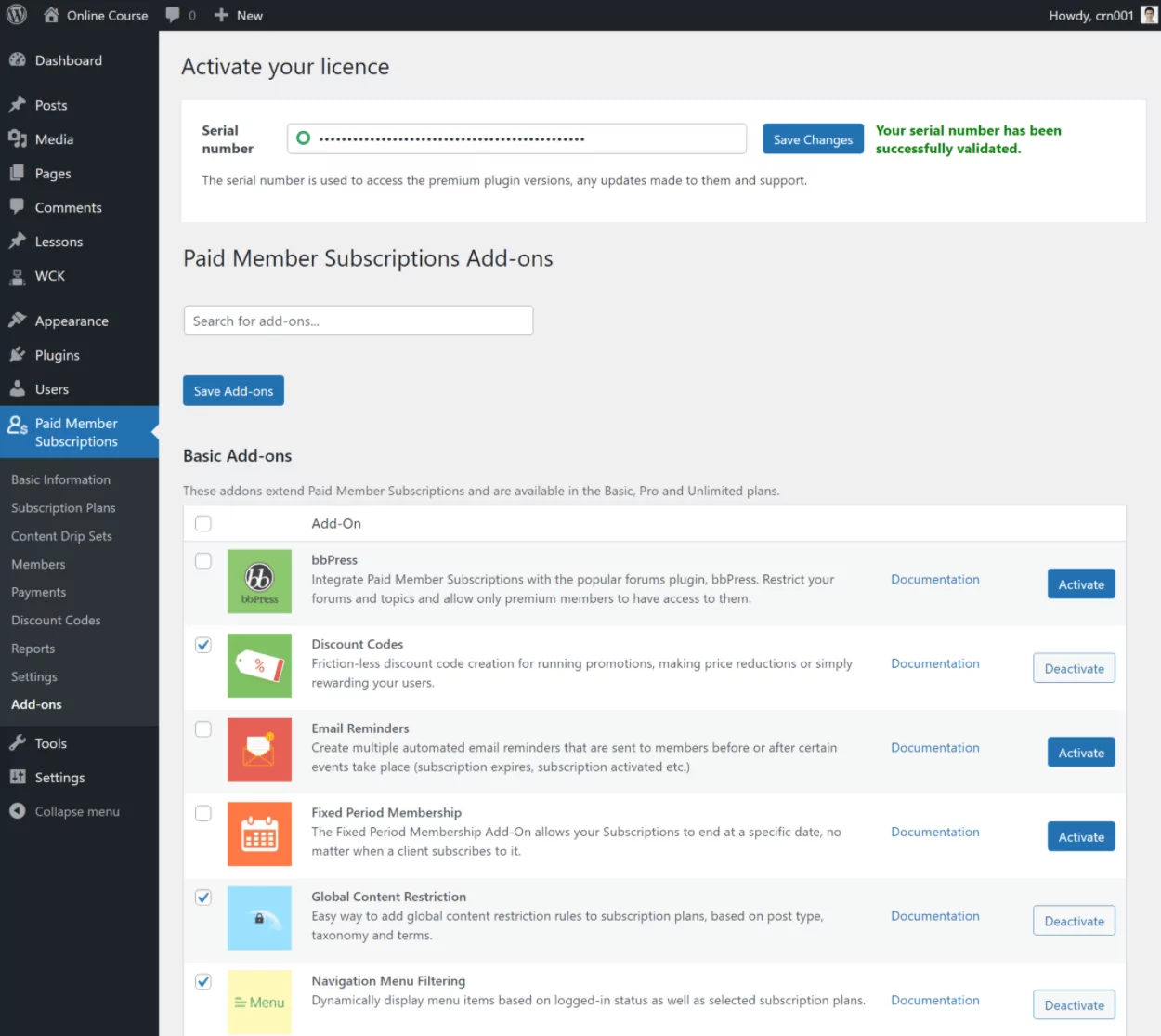The height and width of the screenshot is (1036, 1161).
Task: Open Settings under Paid Member Subscriptions
Action: tap(34, 676)
